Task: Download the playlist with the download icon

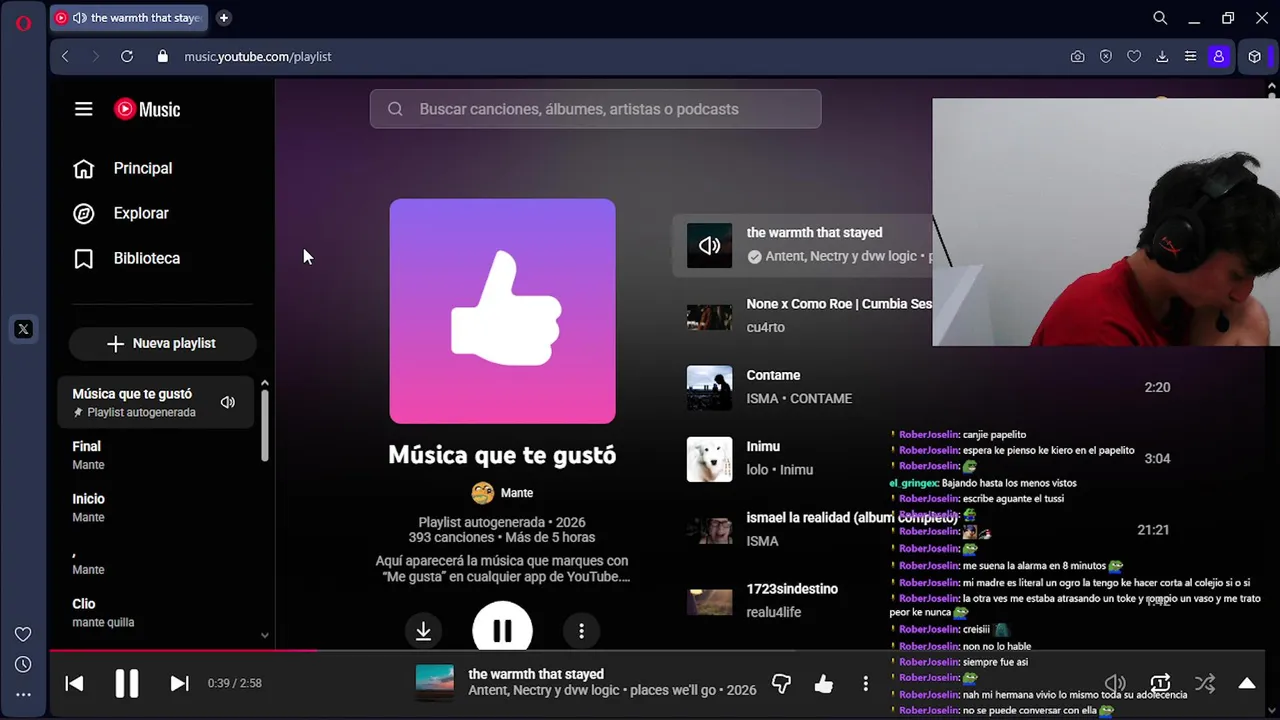Action: coord(423,631)
